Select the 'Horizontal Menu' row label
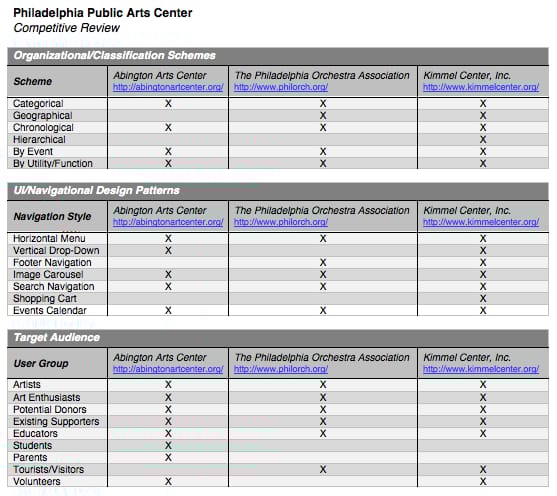 49,239
